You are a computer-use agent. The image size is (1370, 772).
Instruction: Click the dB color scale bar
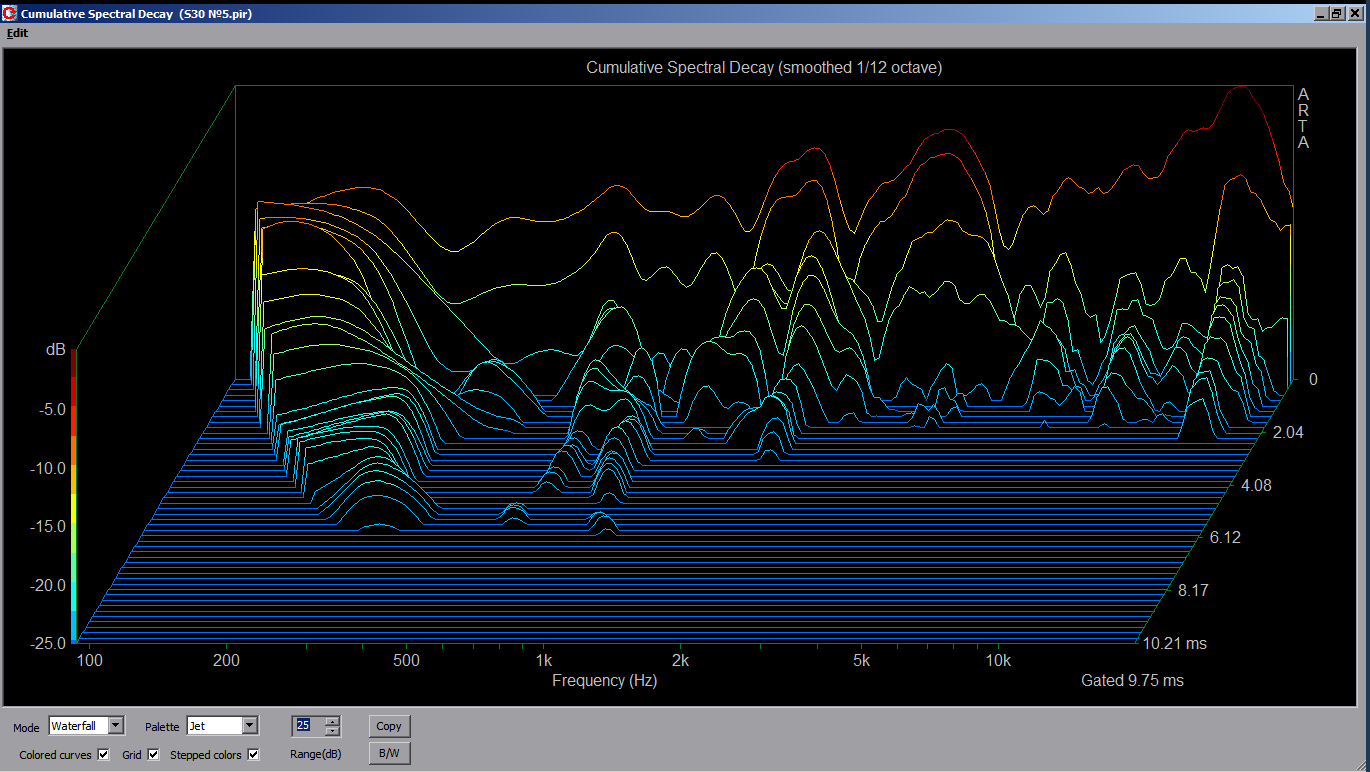74,495
